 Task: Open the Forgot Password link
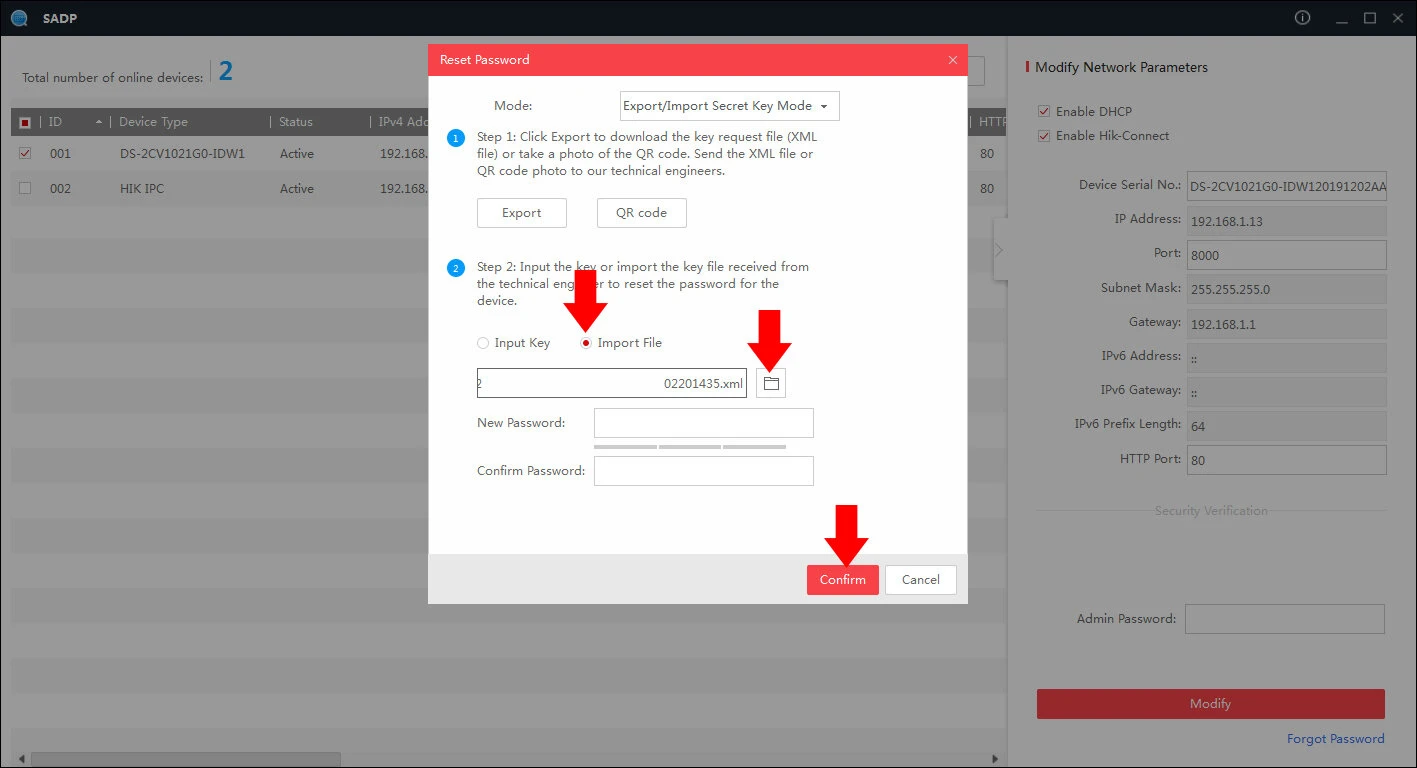click(1335, 739)
